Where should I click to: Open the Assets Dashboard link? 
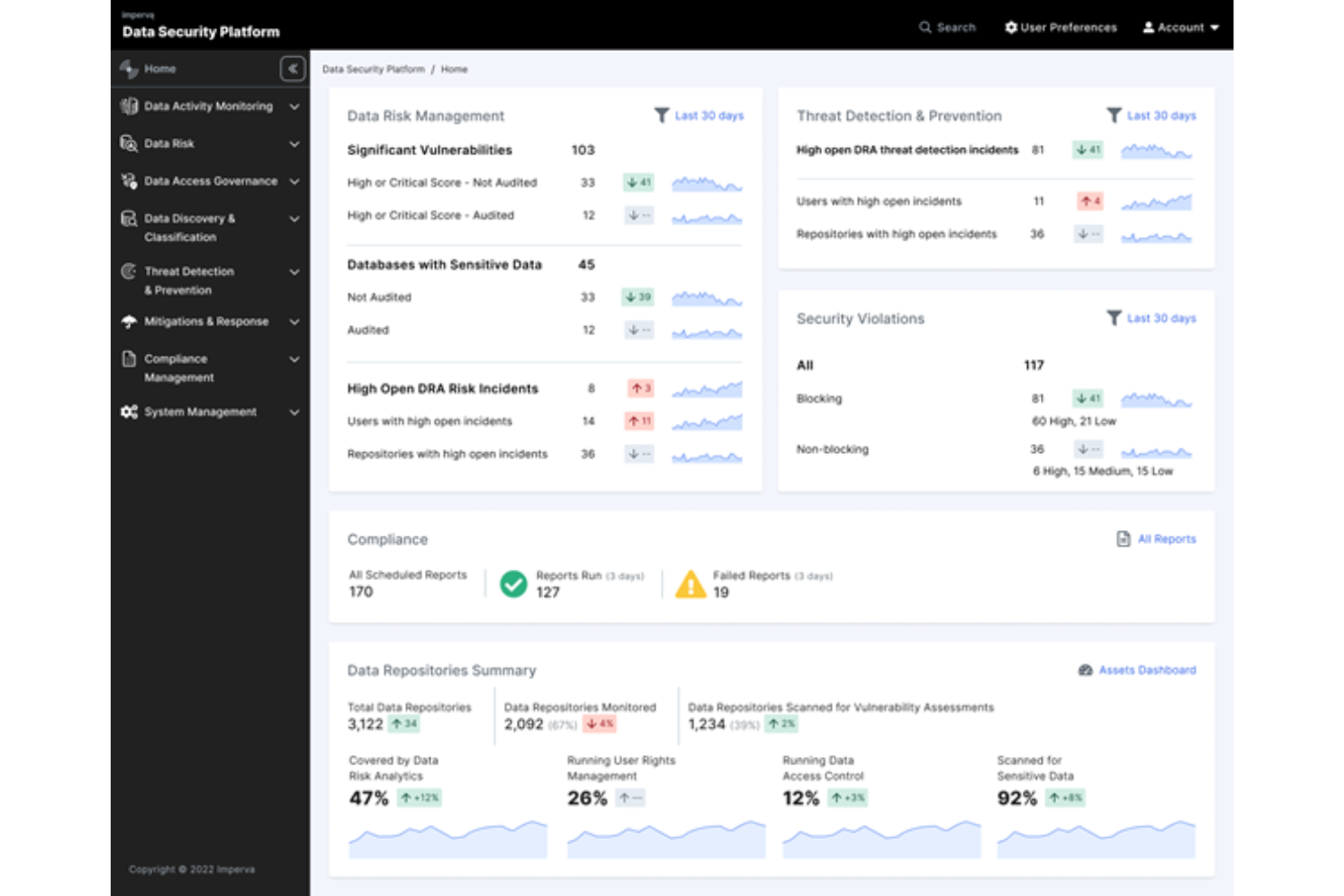[x=1147, y=670]
